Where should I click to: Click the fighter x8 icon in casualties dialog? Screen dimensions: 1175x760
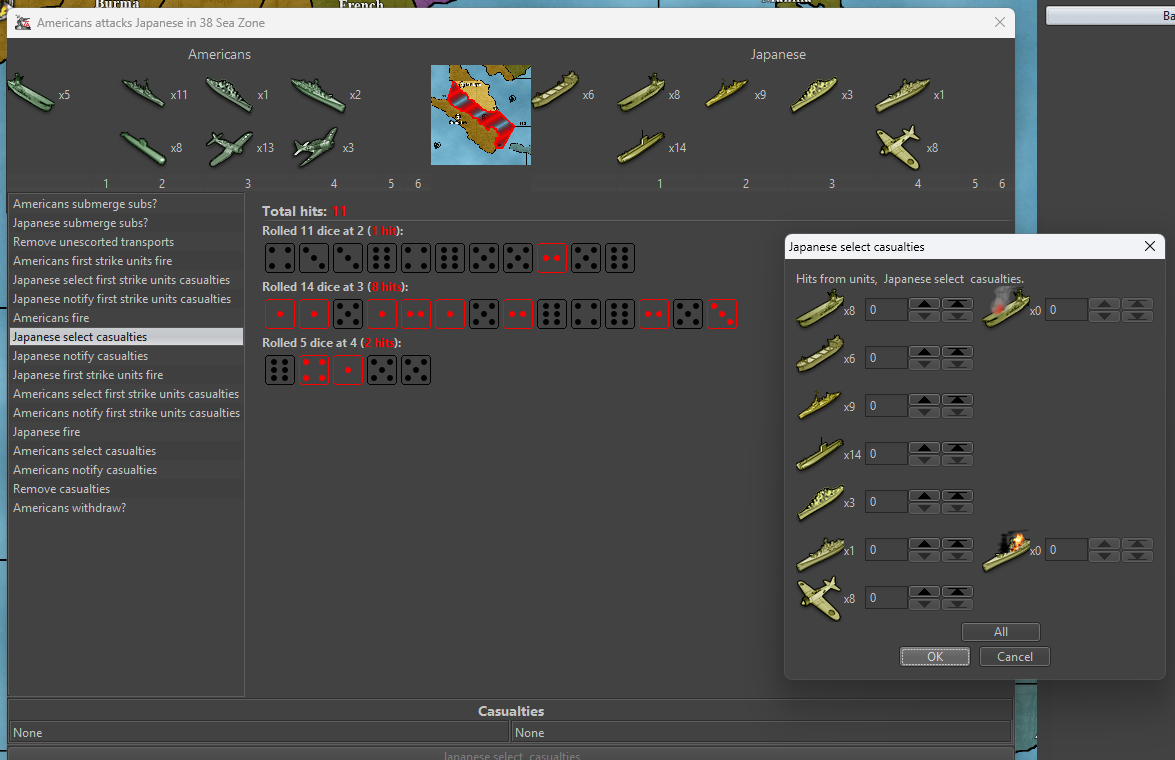tap(819, 598)
